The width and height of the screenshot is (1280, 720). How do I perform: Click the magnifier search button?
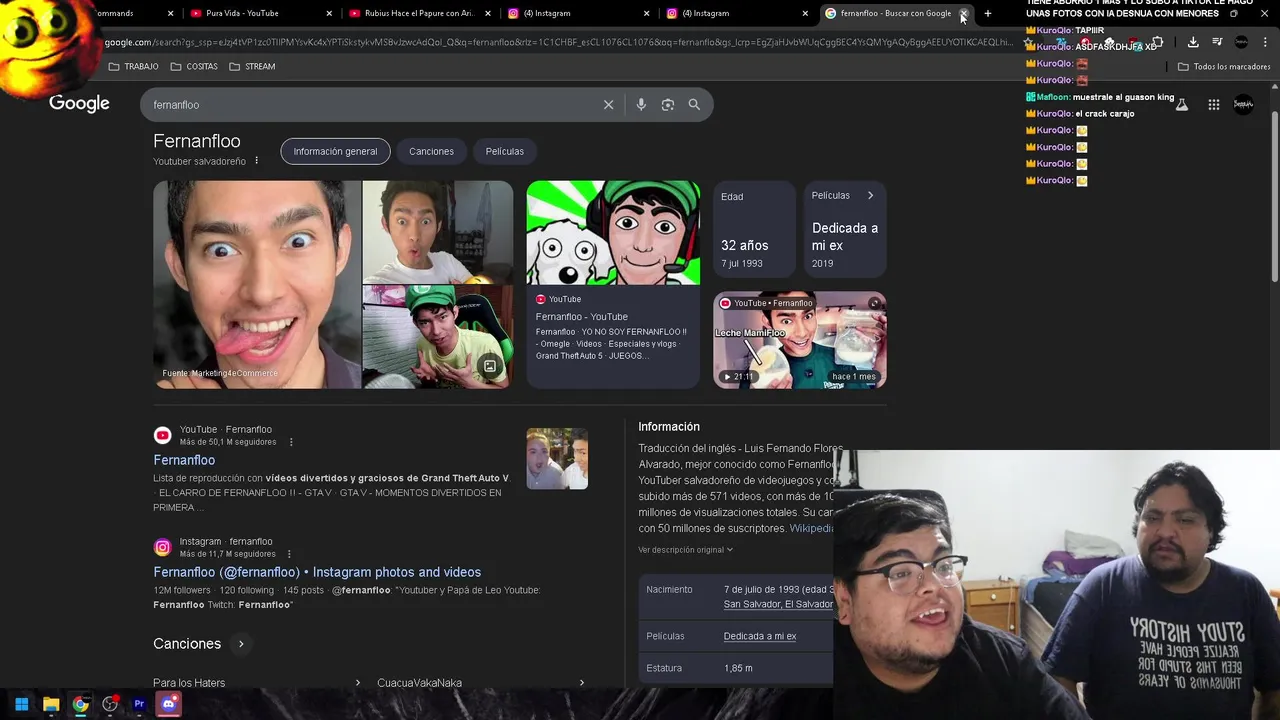click(x=694, y=104)
